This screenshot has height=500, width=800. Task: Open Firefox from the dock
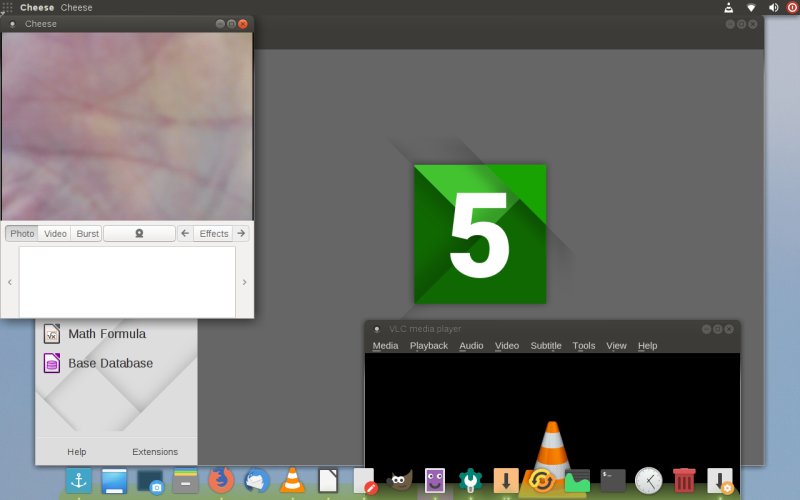pyautogui.click(x=220, y=480)
